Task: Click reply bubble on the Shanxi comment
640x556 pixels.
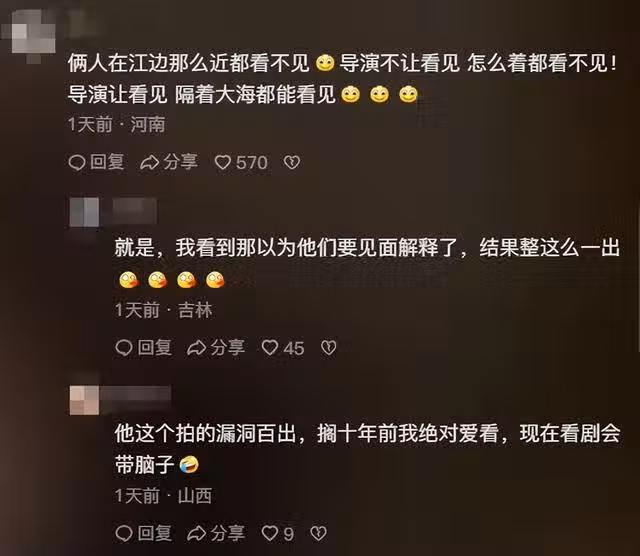Action: (124, 533)
